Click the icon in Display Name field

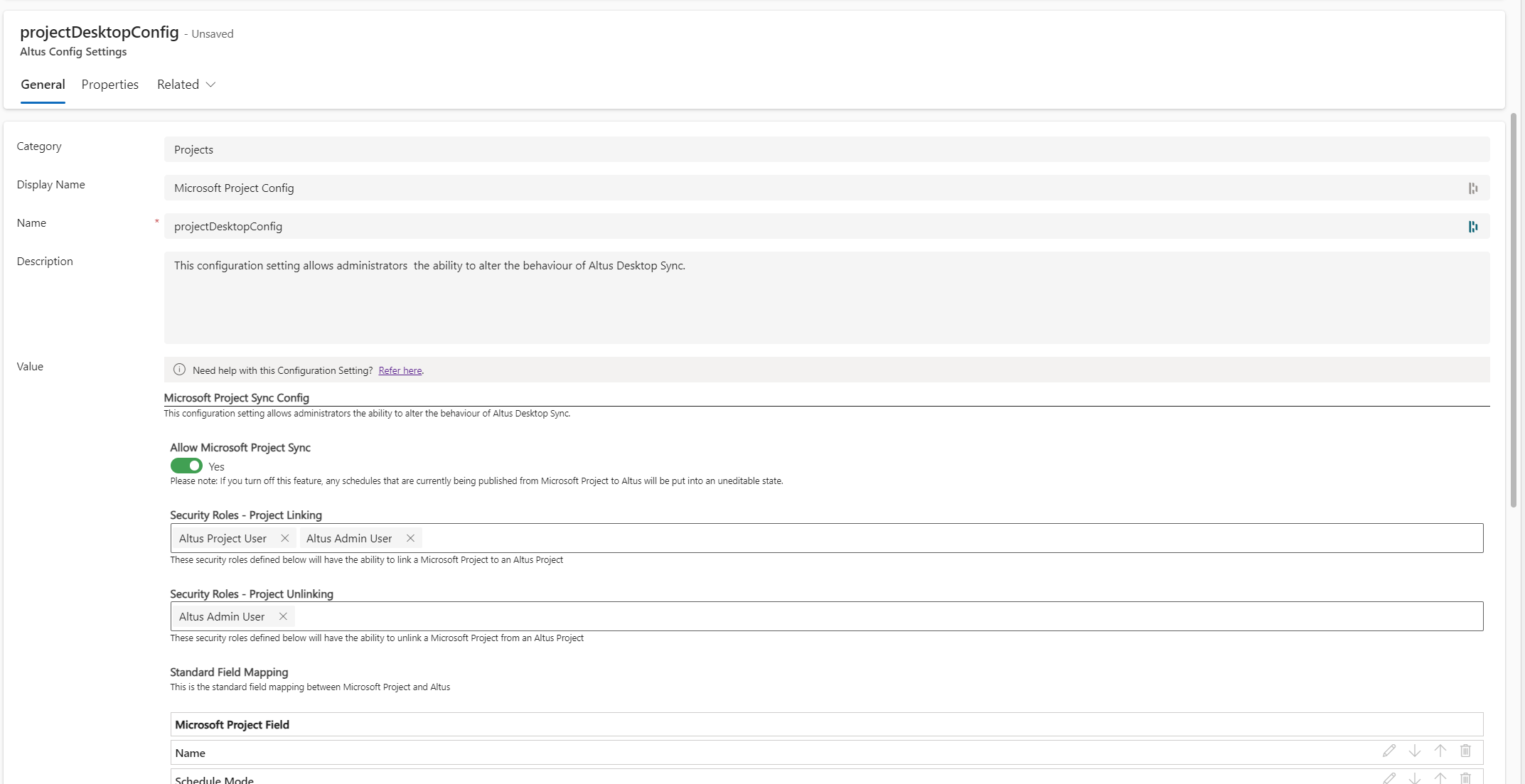pyautogui.click(x=1472, y=188)
